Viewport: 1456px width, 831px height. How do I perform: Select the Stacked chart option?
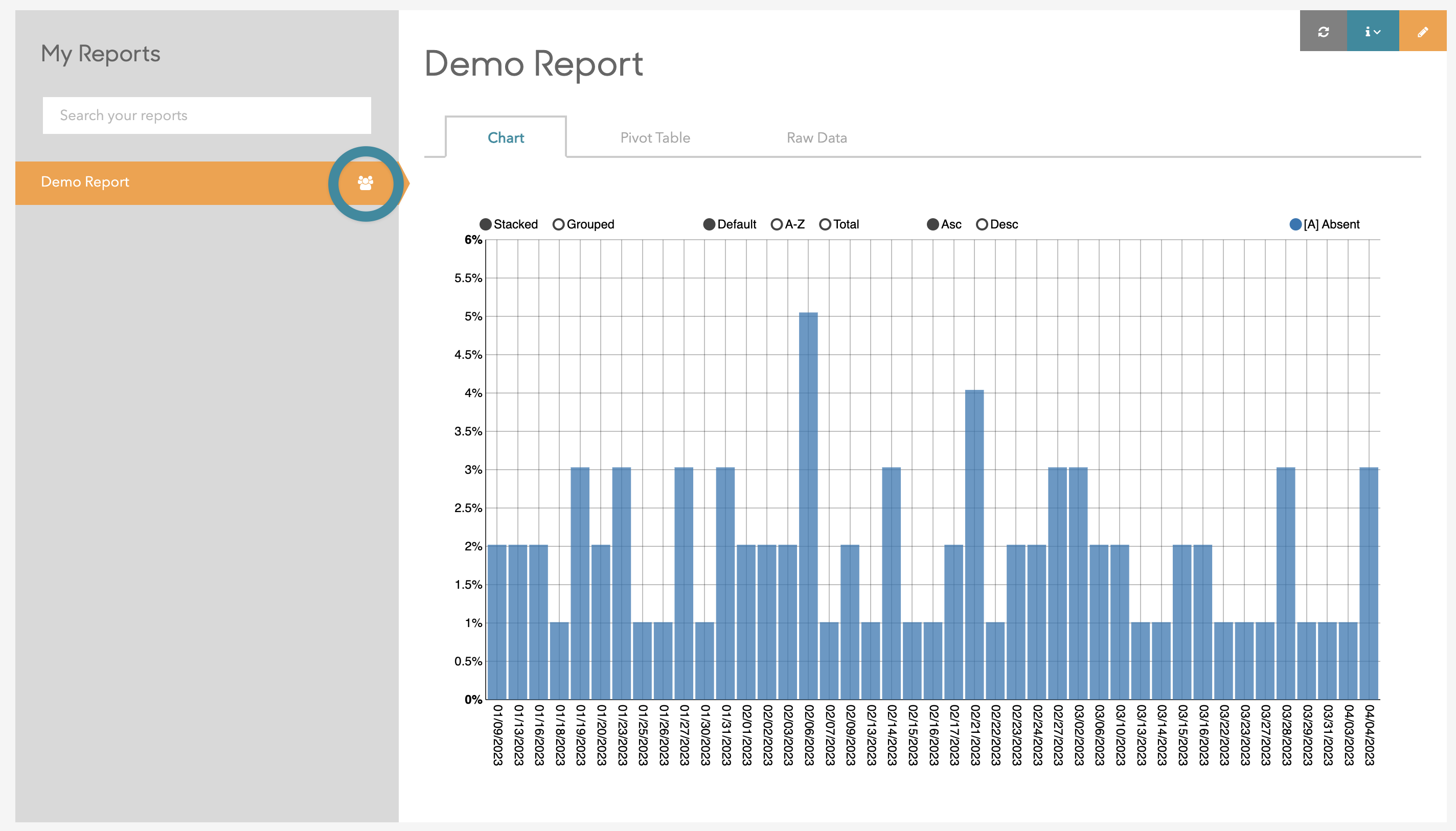(486, 224)
